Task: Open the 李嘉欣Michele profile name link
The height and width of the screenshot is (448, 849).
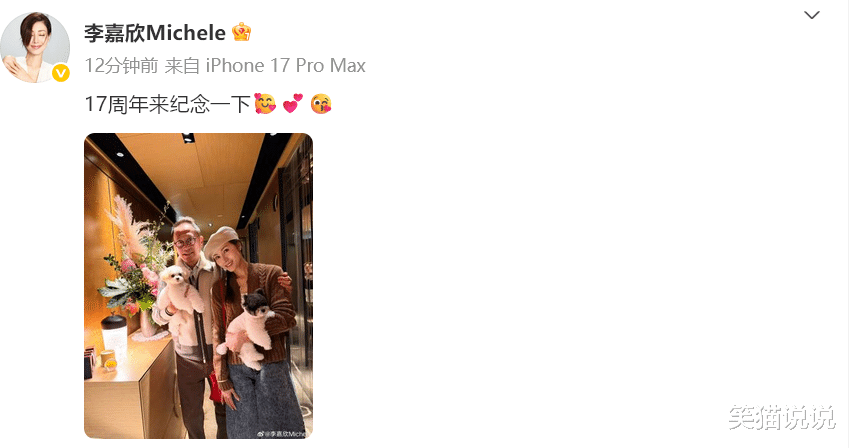Action: pyautogui.click(x=155, y=33)
